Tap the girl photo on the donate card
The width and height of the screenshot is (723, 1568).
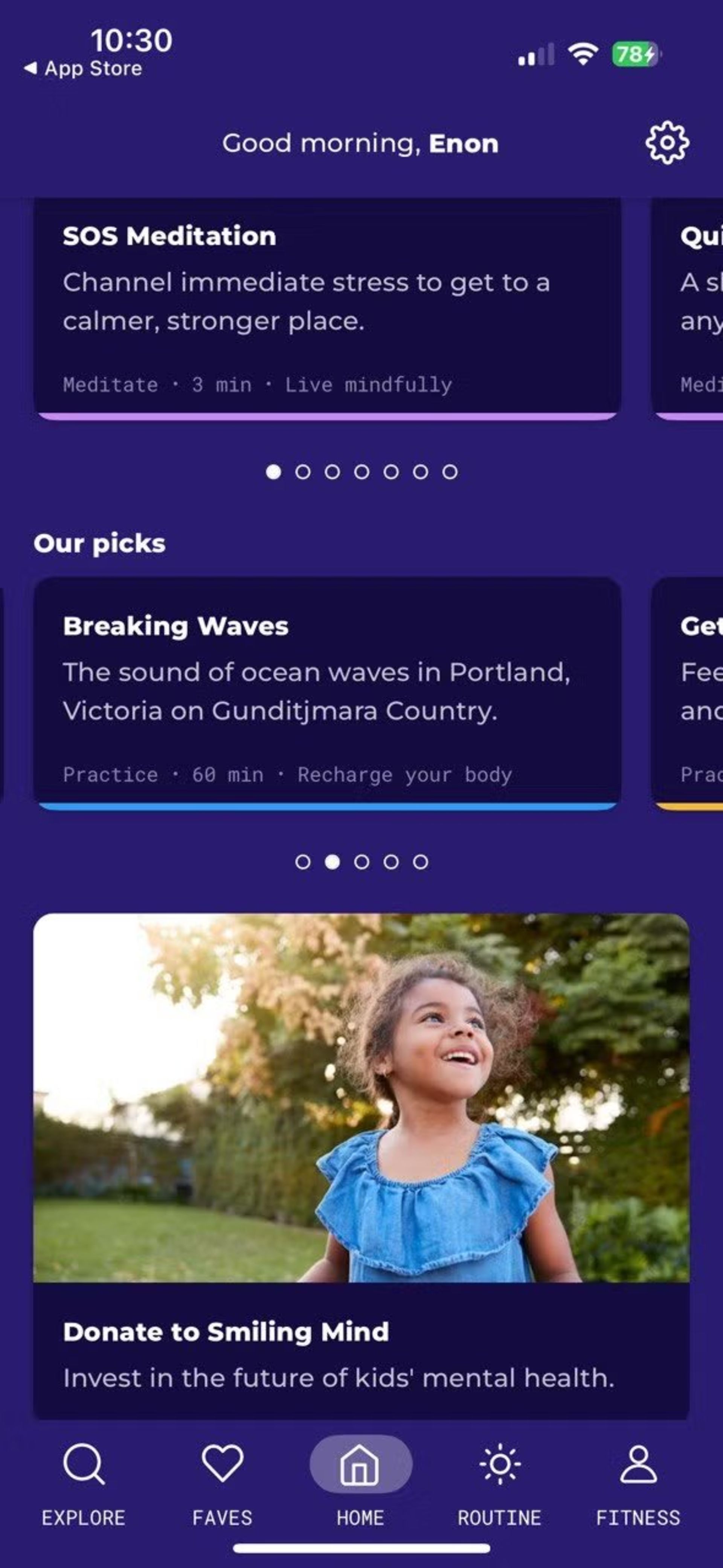tap(361, 1097)
